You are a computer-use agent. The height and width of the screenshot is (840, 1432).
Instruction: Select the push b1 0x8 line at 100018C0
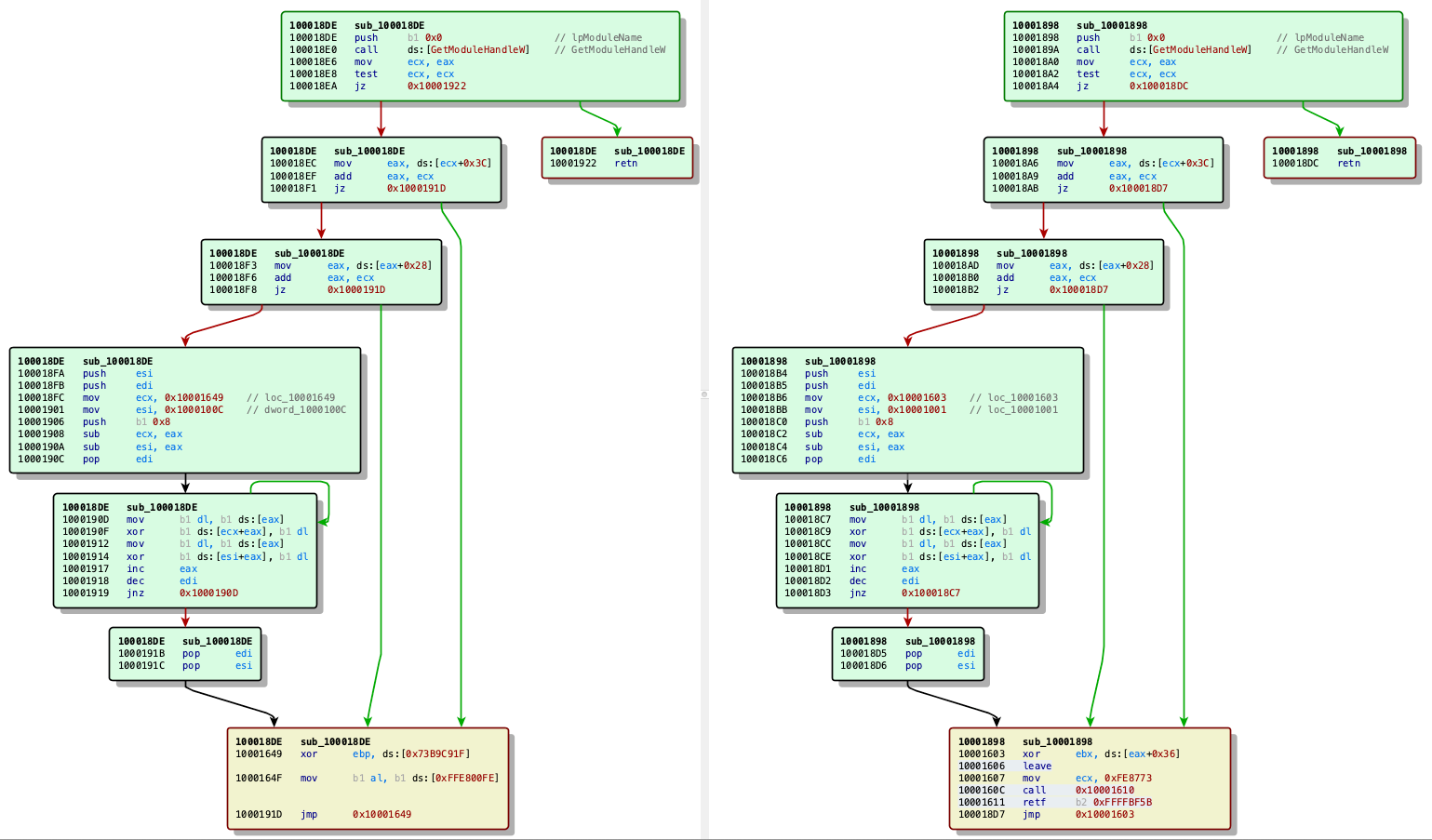click(817, 422)
